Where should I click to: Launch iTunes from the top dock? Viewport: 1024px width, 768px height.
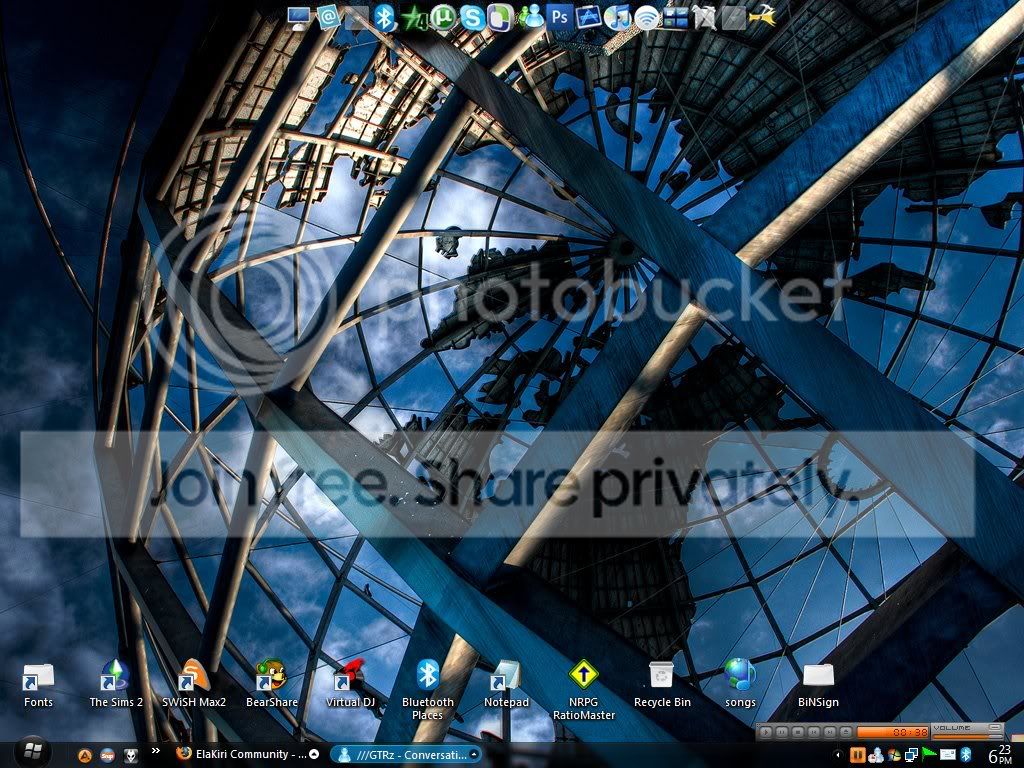(617, 18)
